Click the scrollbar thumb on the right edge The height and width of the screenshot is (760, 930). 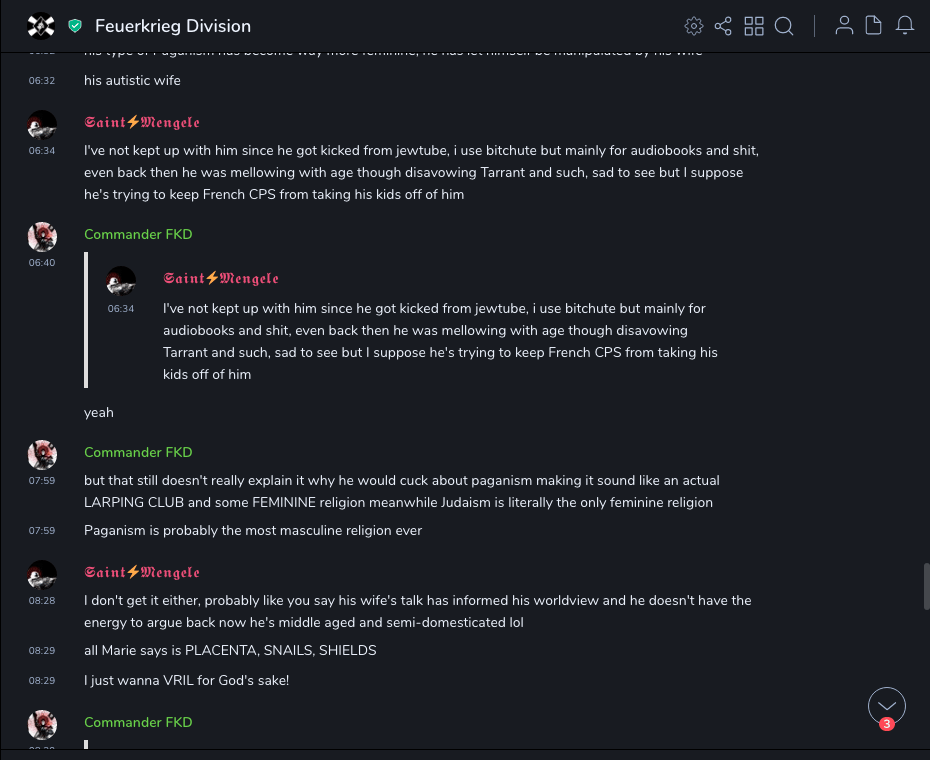925,586
